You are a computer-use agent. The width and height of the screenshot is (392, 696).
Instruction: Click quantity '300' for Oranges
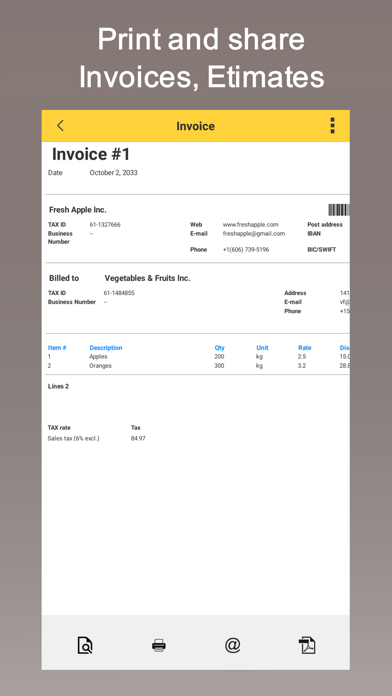[219, 366]
